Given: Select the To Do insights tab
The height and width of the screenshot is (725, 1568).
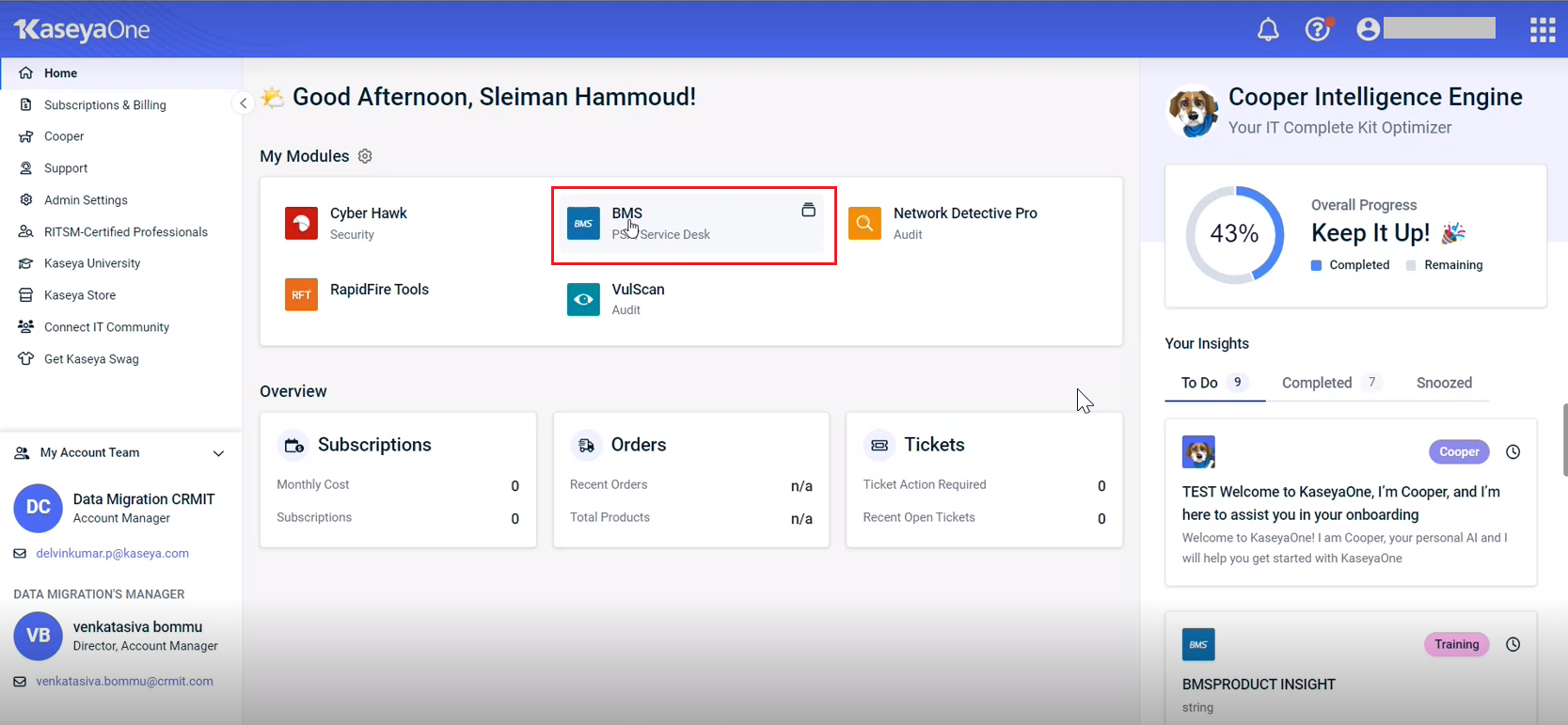Looking at the screenshot, I should (1214, 383).
